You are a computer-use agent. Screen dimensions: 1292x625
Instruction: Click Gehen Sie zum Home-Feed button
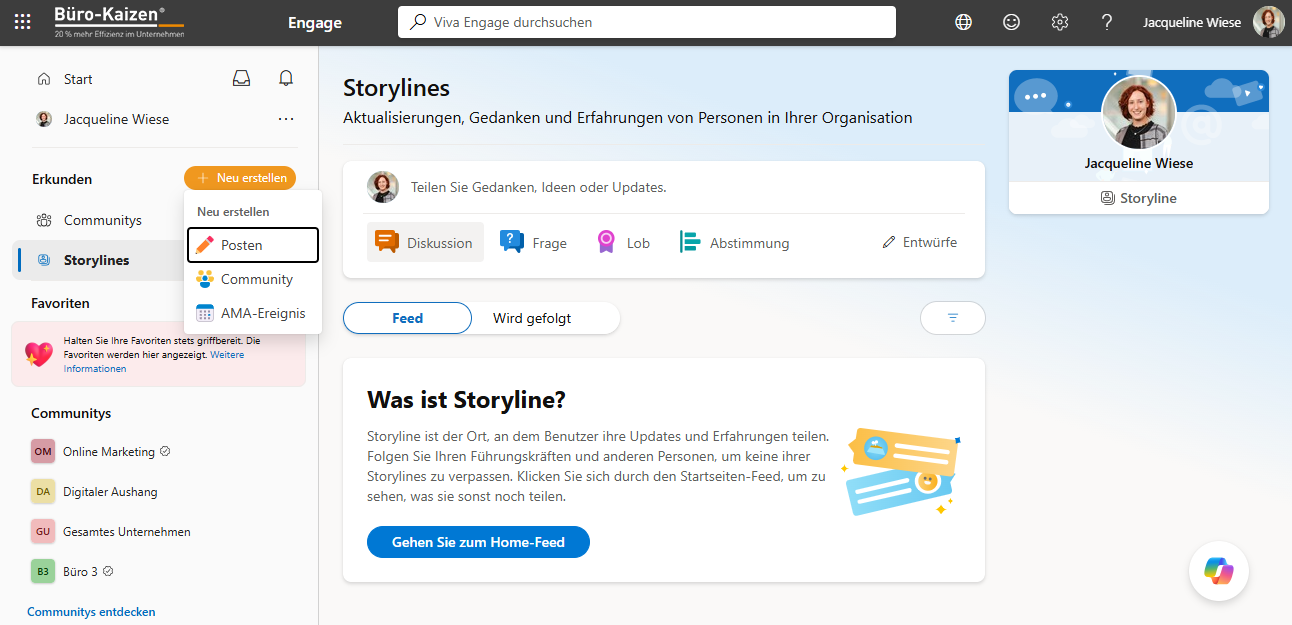click(x=478, y=542)
